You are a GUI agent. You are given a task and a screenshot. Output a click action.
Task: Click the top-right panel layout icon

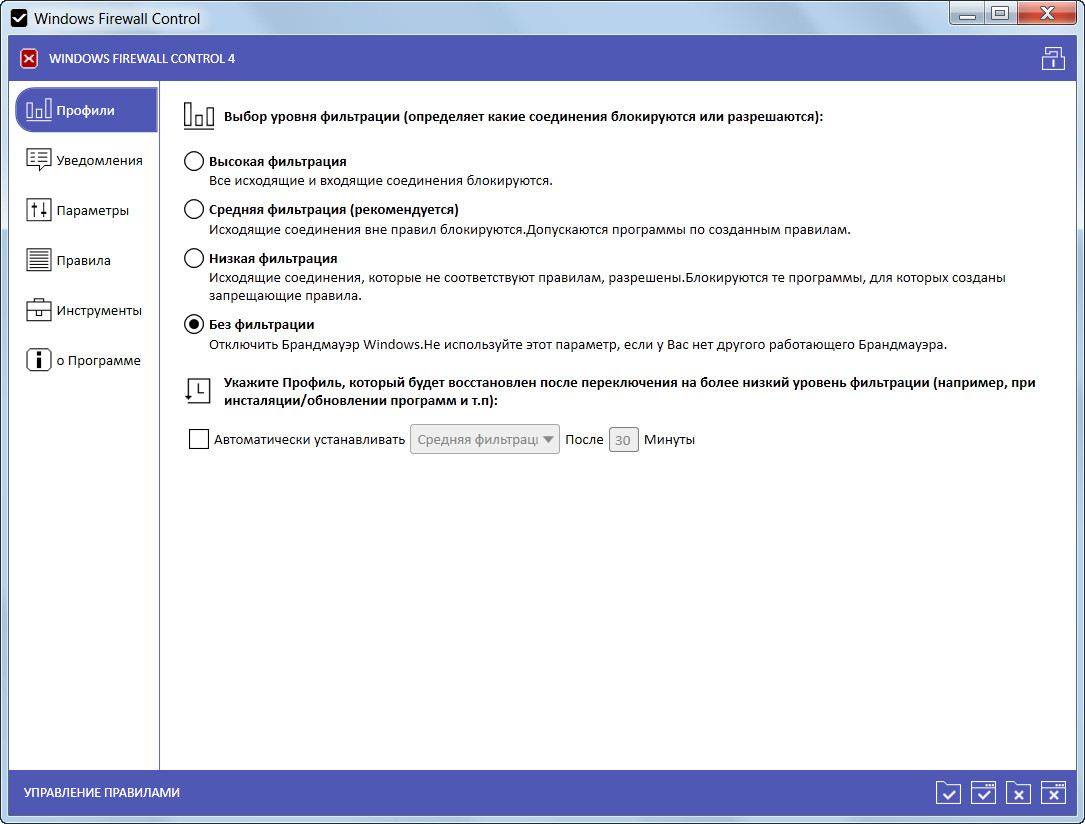point(1053,59)
